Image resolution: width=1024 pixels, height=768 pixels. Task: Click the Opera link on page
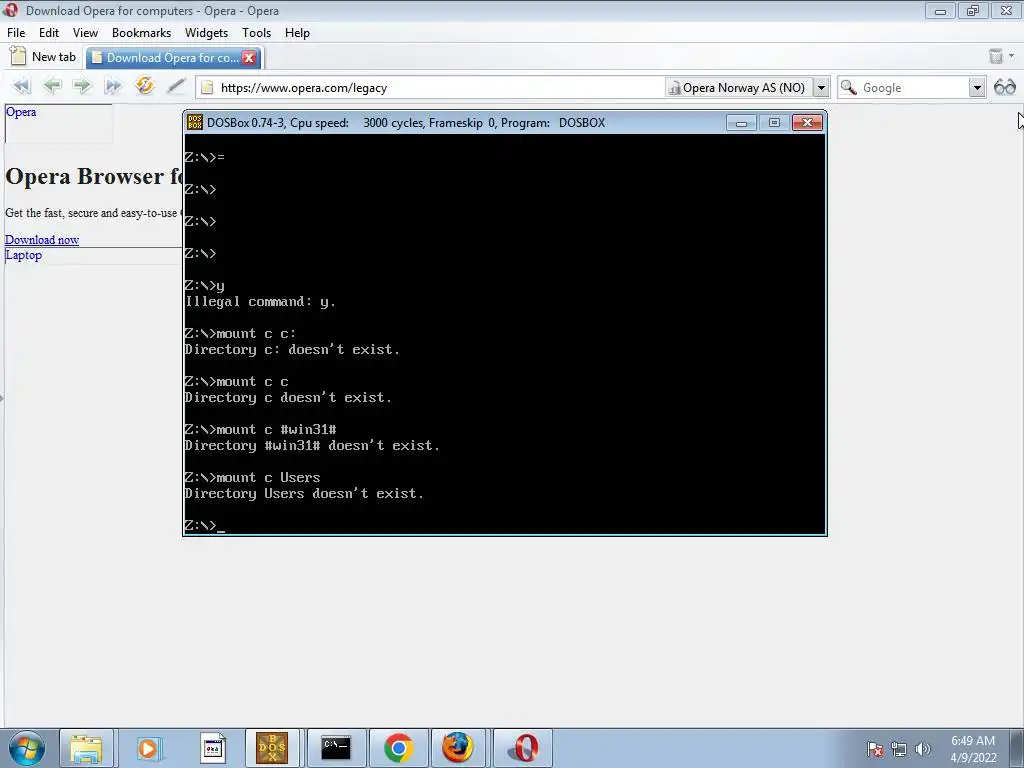click(x=21, y=112)
